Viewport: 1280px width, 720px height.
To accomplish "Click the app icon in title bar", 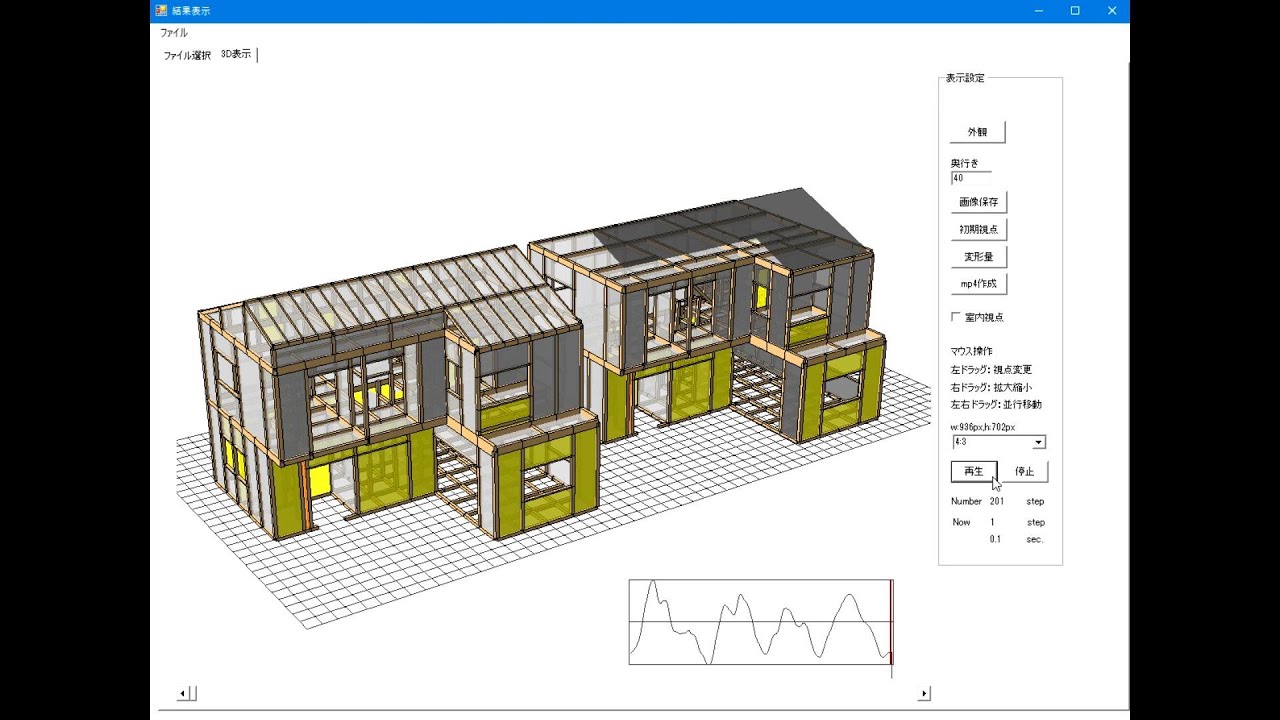I will [x=161, y=10].
